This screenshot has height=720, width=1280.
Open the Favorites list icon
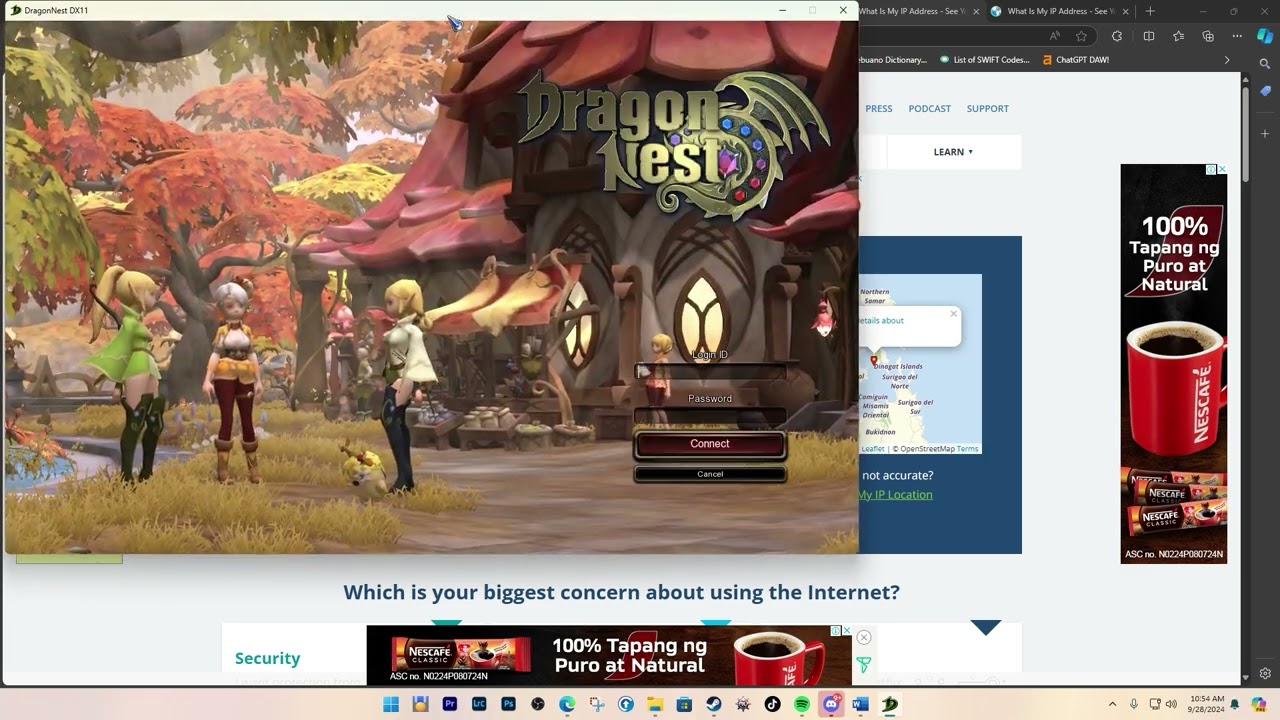point(1178,36)
